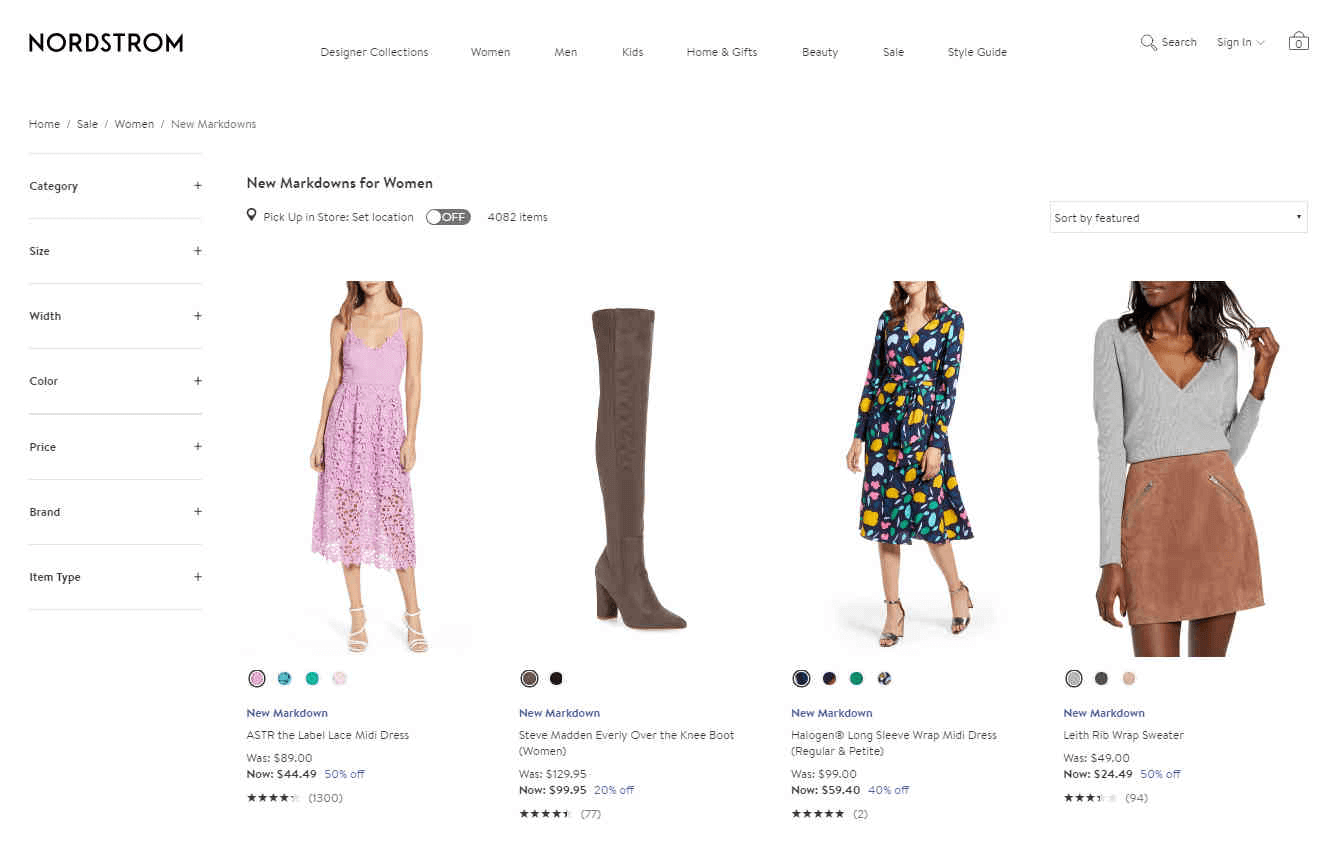
Task: Click the Search magnifier icon
Action: pos(1148,42)
